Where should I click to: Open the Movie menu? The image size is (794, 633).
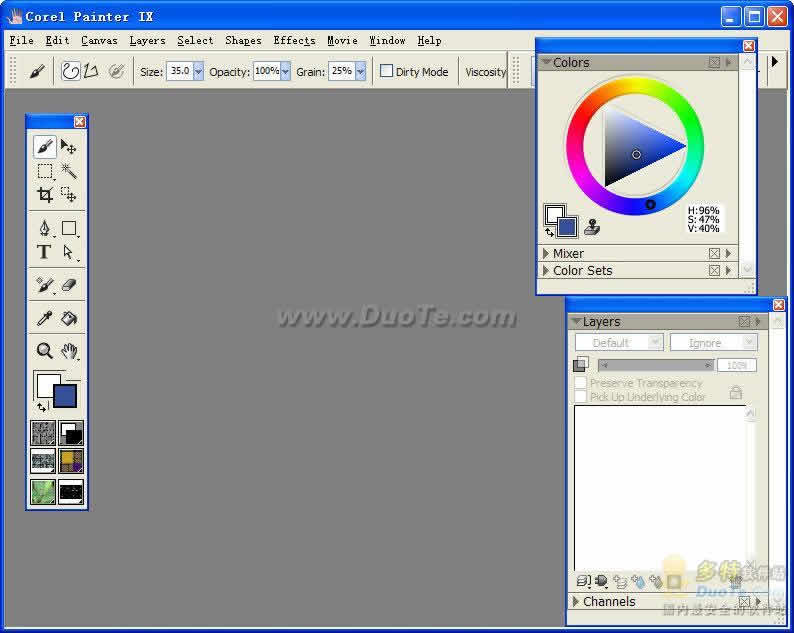click(342, 41)
